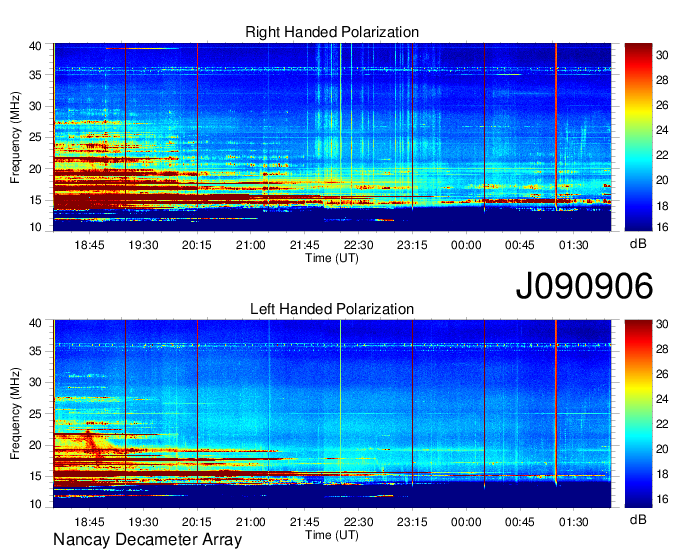Screen dimensions: 680x552
Task: Click the "Time (UT)" label under the Left Handed plot
Action: coord(332,535)
